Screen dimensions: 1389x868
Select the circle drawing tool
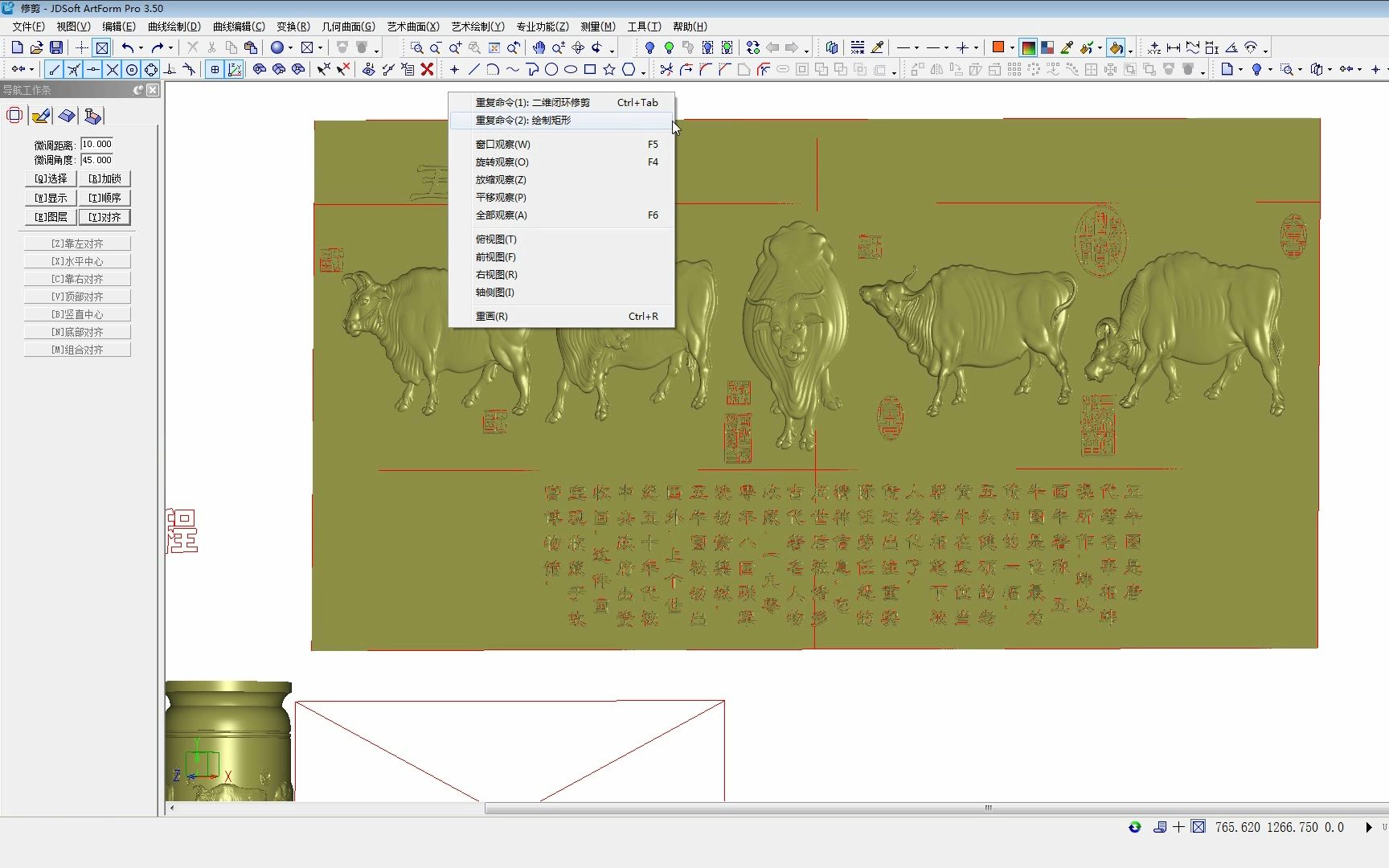point(551,69)
